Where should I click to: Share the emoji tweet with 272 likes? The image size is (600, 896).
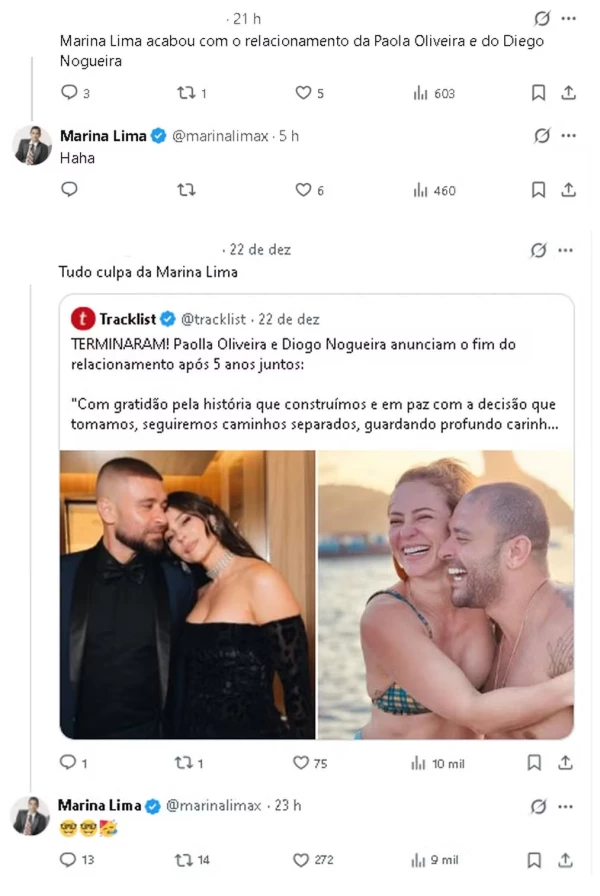click(568, 860)
